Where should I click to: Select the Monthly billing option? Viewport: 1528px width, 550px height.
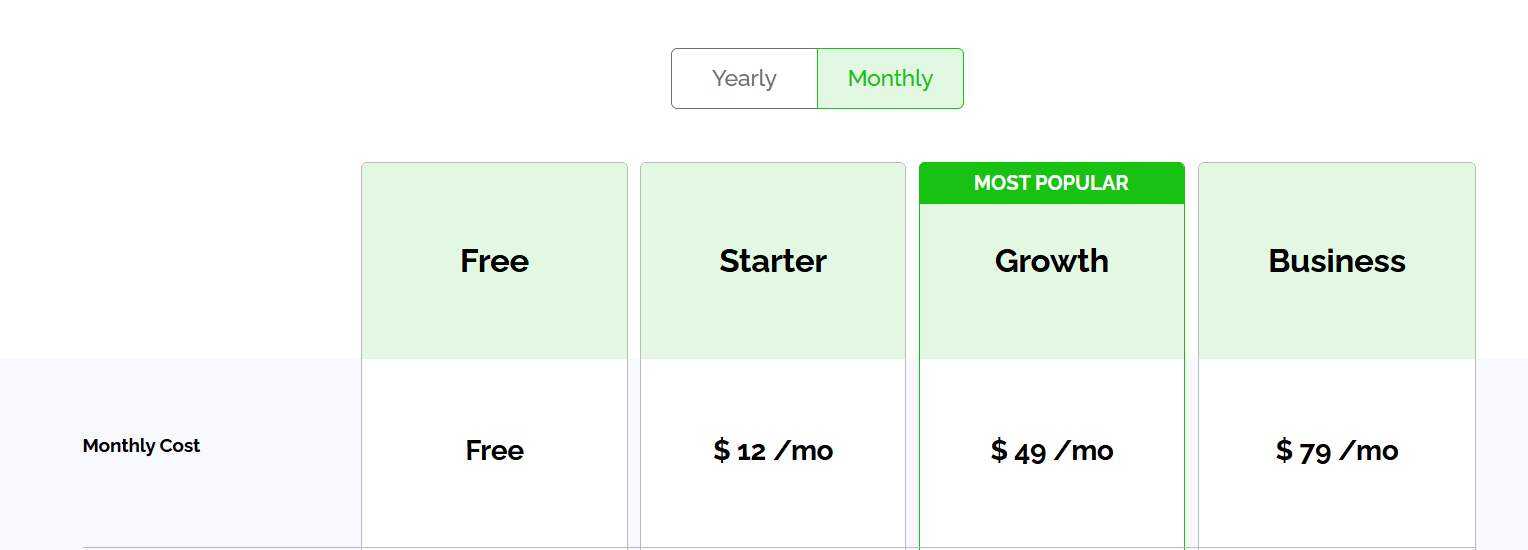pos(890,78)
